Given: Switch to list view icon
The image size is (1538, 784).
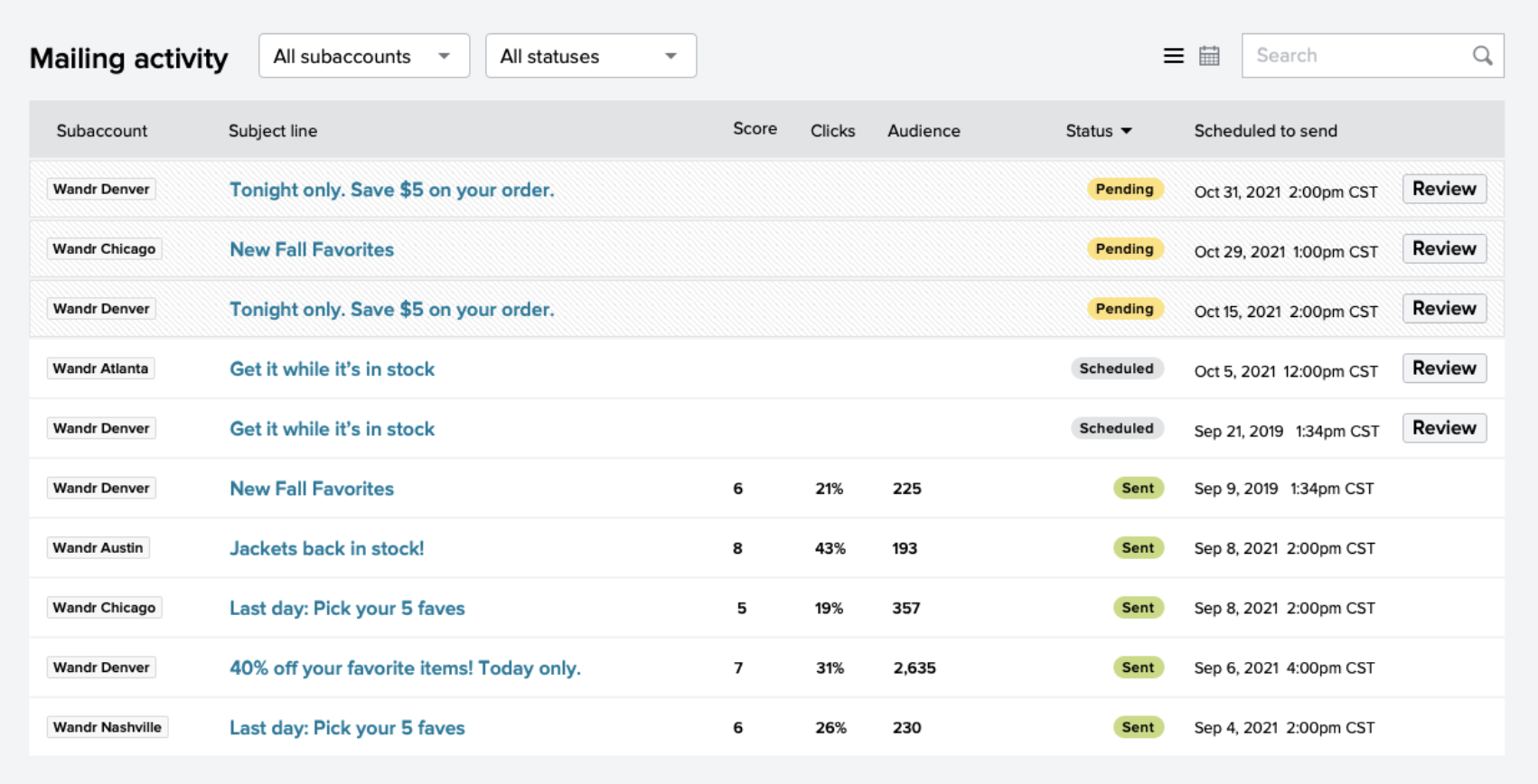Looking at the screenshot, I should [x=1173, y=56].
